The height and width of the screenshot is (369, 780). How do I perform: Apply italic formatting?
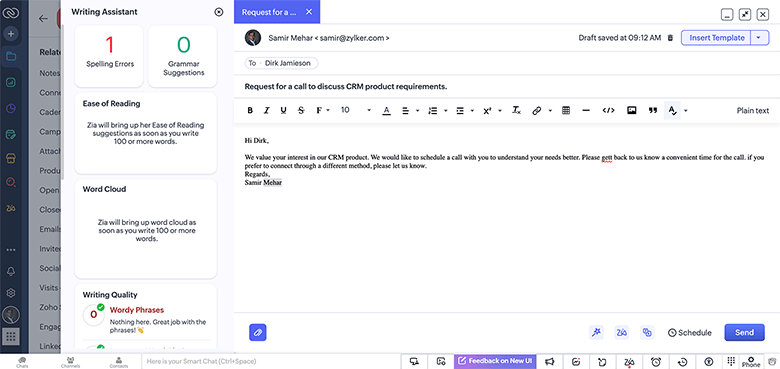pos(267,110)
